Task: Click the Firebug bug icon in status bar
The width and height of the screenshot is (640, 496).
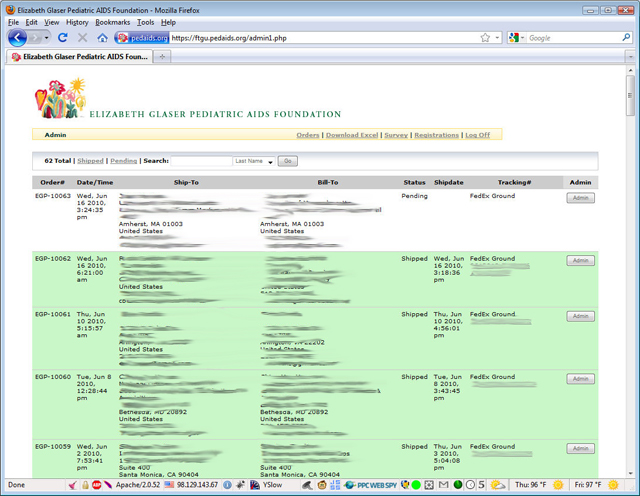Action: point(240,485)
